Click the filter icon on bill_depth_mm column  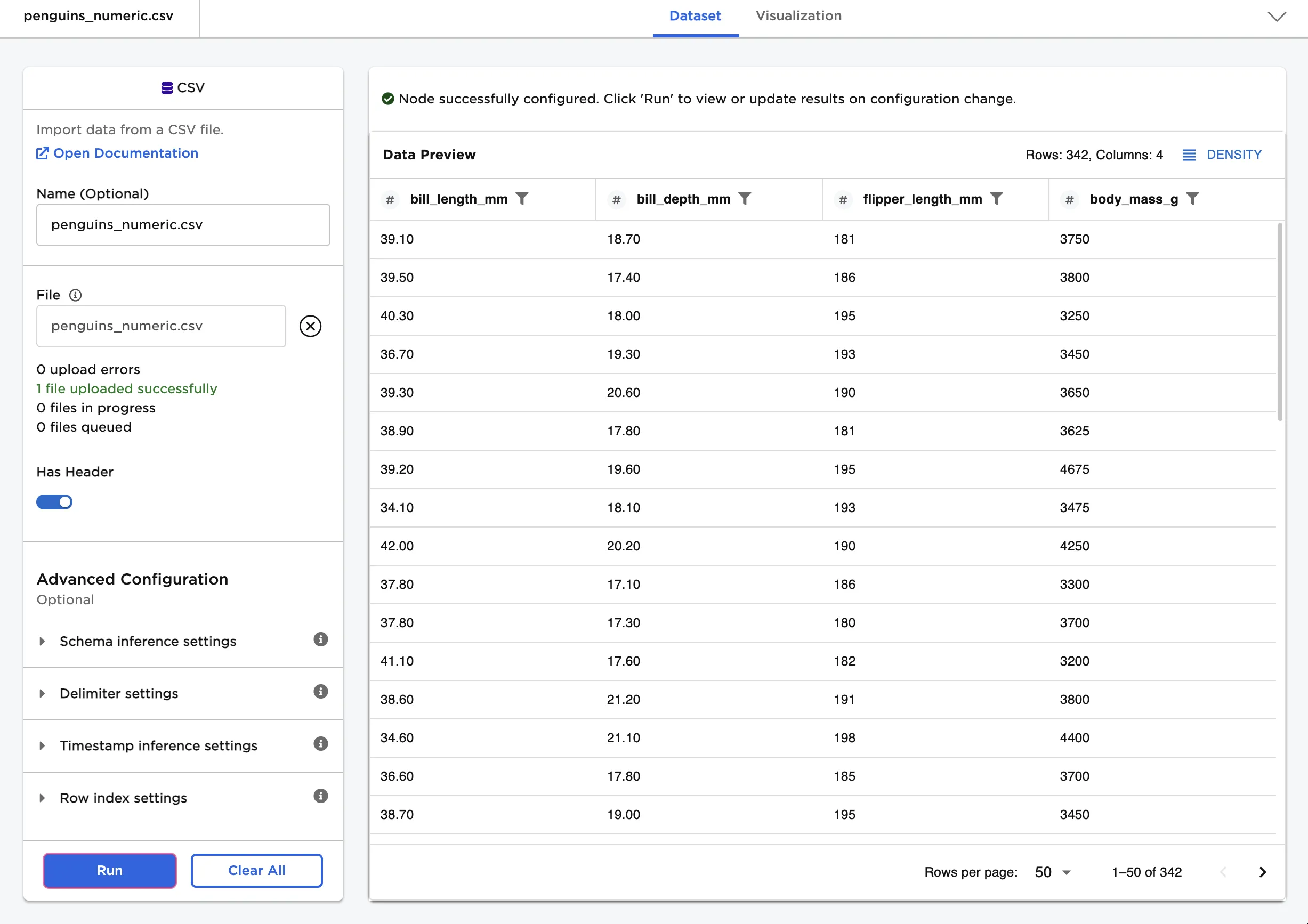pos(745,199)
